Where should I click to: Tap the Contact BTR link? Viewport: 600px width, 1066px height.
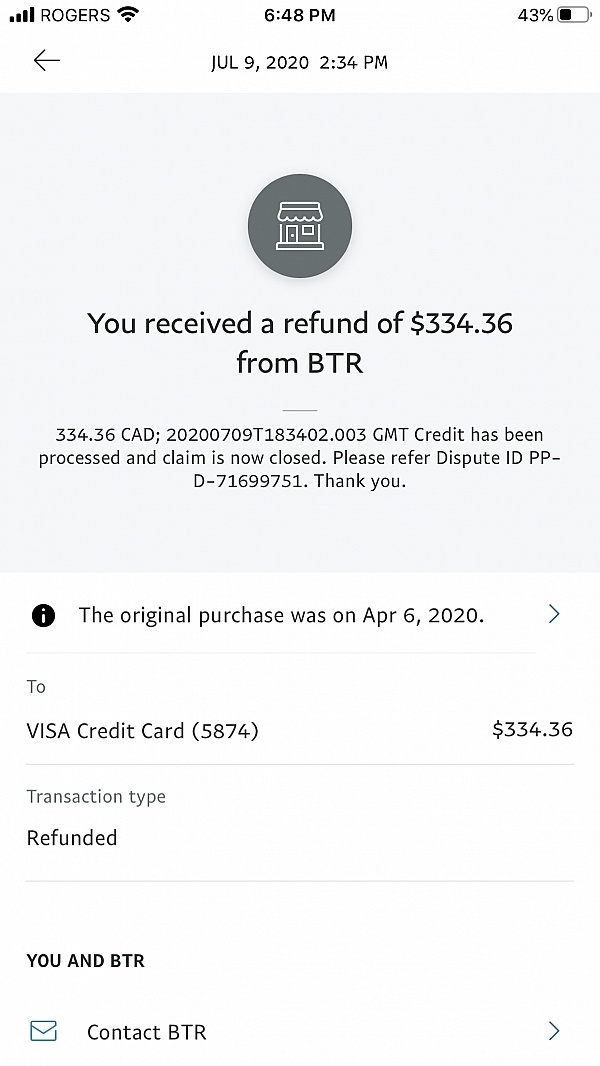(147, 1032)
